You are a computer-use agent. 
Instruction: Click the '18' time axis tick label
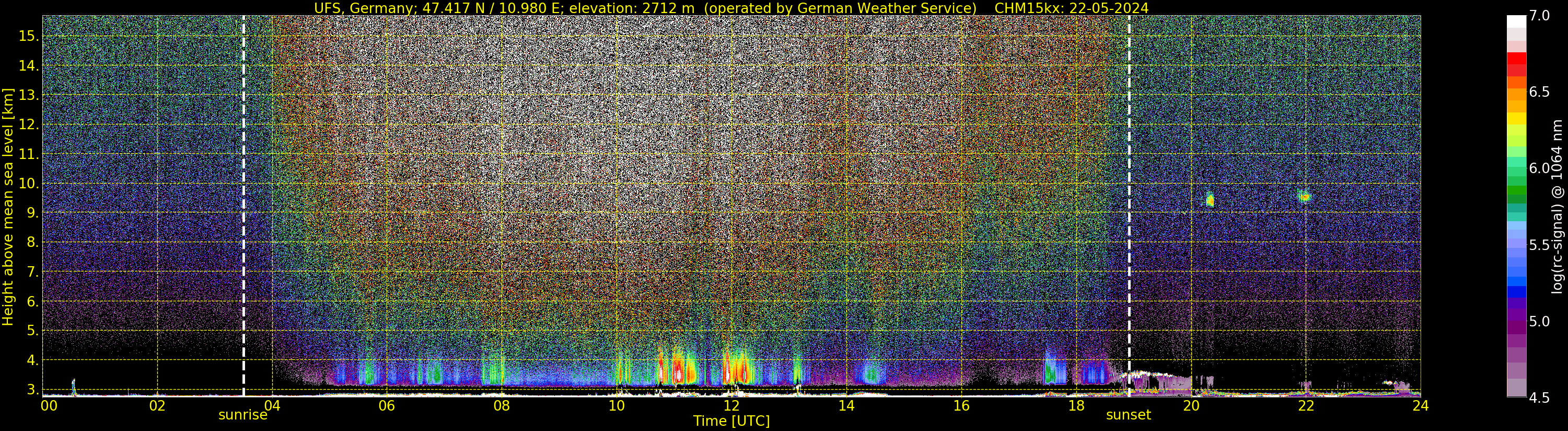click(x=1076, y=405)
